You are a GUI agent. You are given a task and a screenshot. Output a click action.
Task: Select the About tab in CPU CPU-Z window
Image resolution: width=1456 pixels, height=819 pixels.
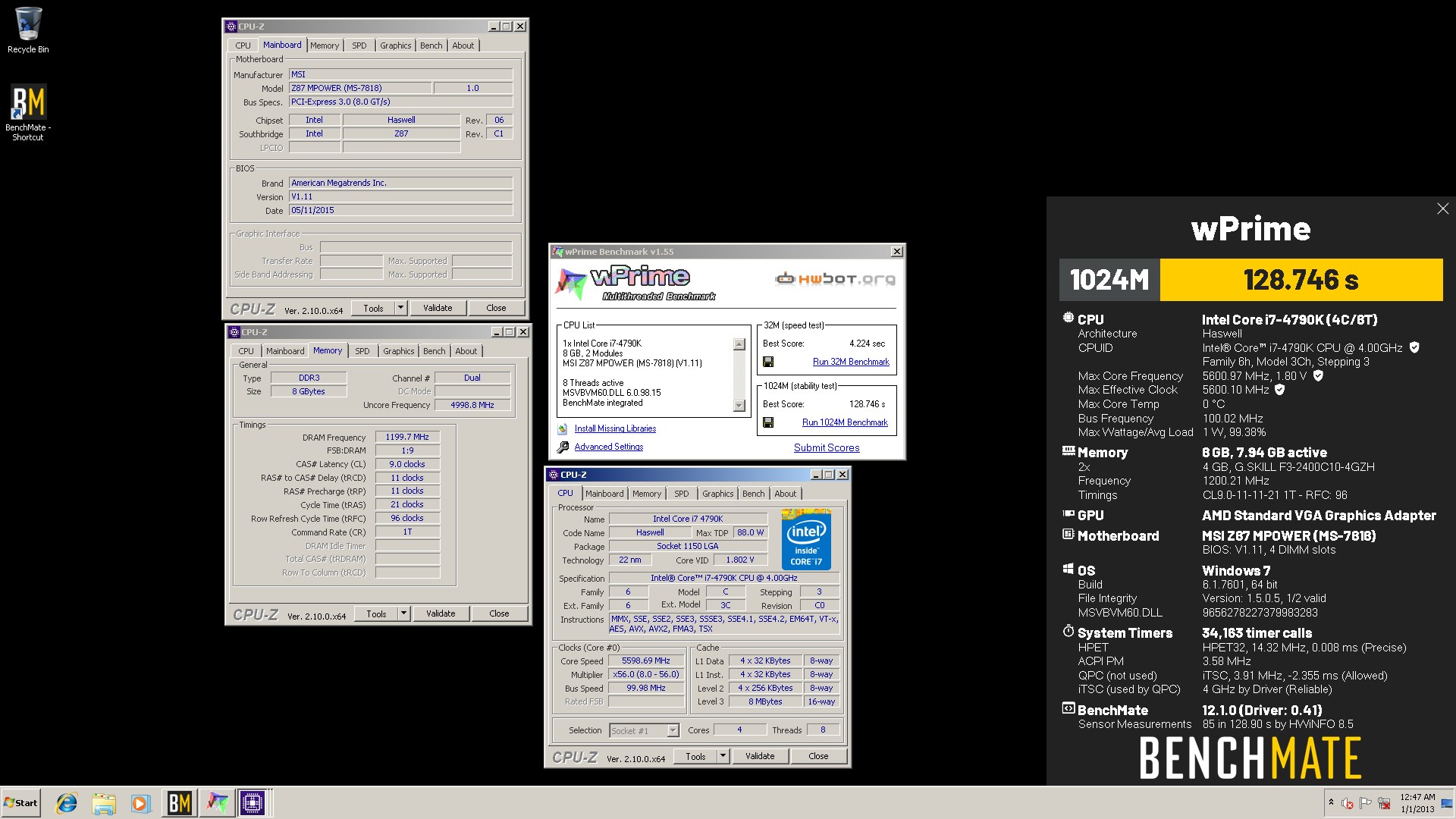click(786, 494)
